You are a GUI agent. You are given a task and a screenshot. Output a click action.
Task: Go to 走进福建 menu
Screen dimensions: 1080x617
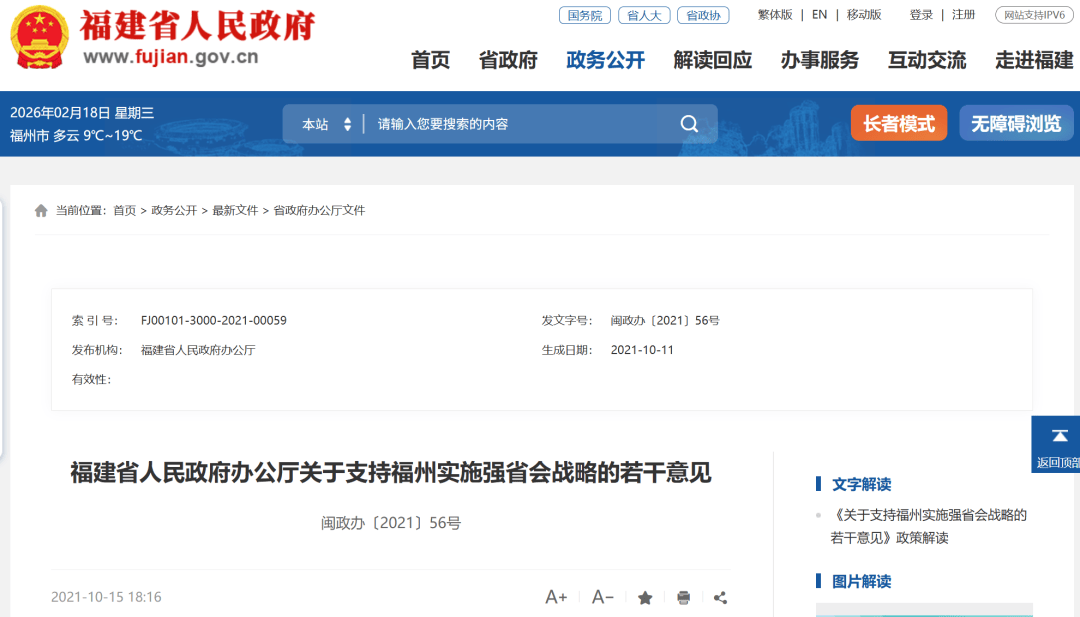pyautogui.click(x=1034, y=60)
